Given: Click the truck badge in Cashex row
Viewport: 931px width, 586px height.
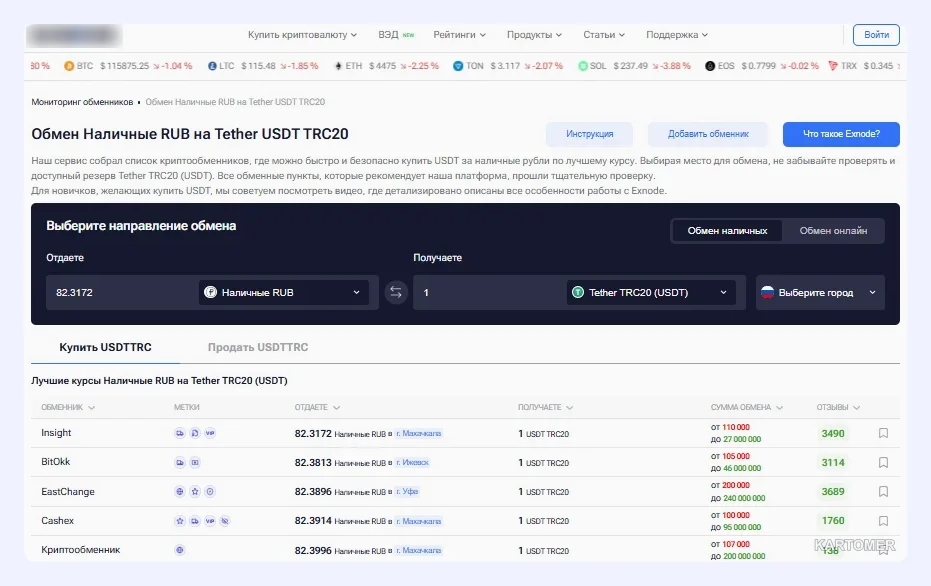Looking at the screenshot, I should [x=195, y=521].
